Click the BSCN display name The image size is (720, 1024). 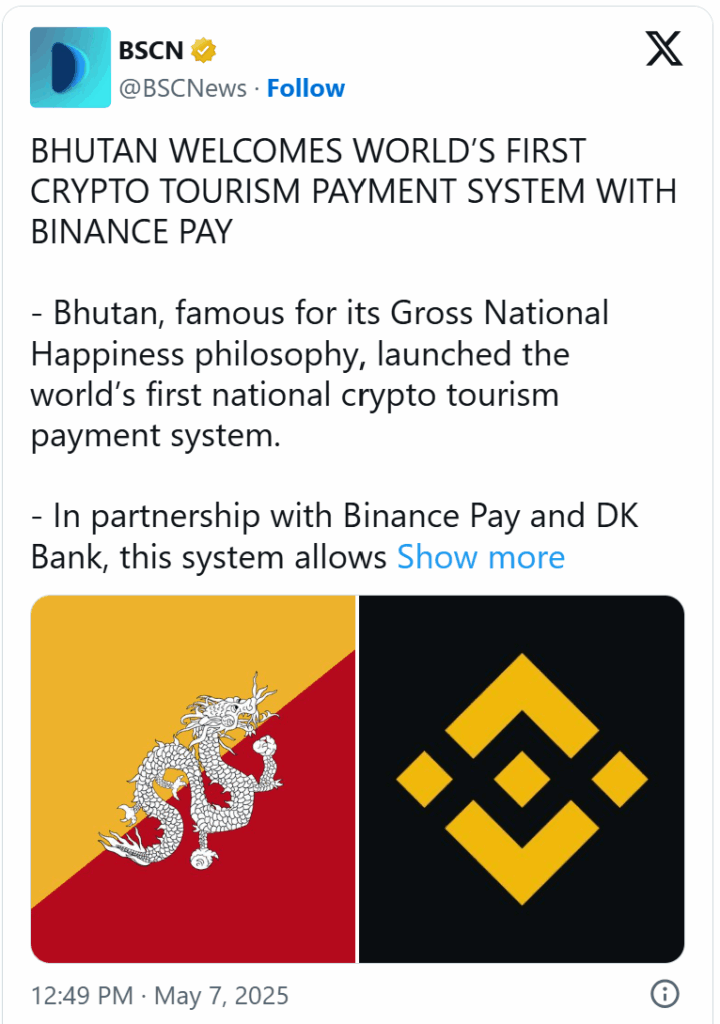tap(150, 50)
